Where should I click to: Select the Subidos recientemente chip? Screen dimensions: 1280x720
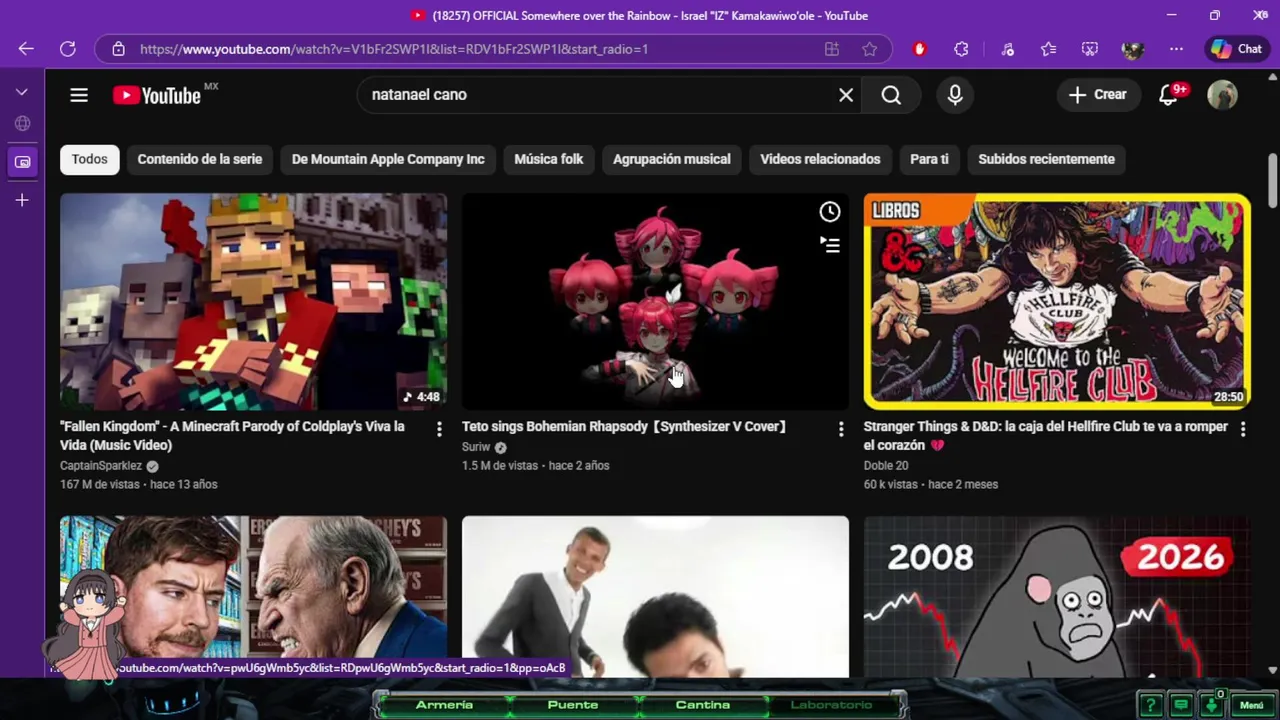coord(1046,159)
